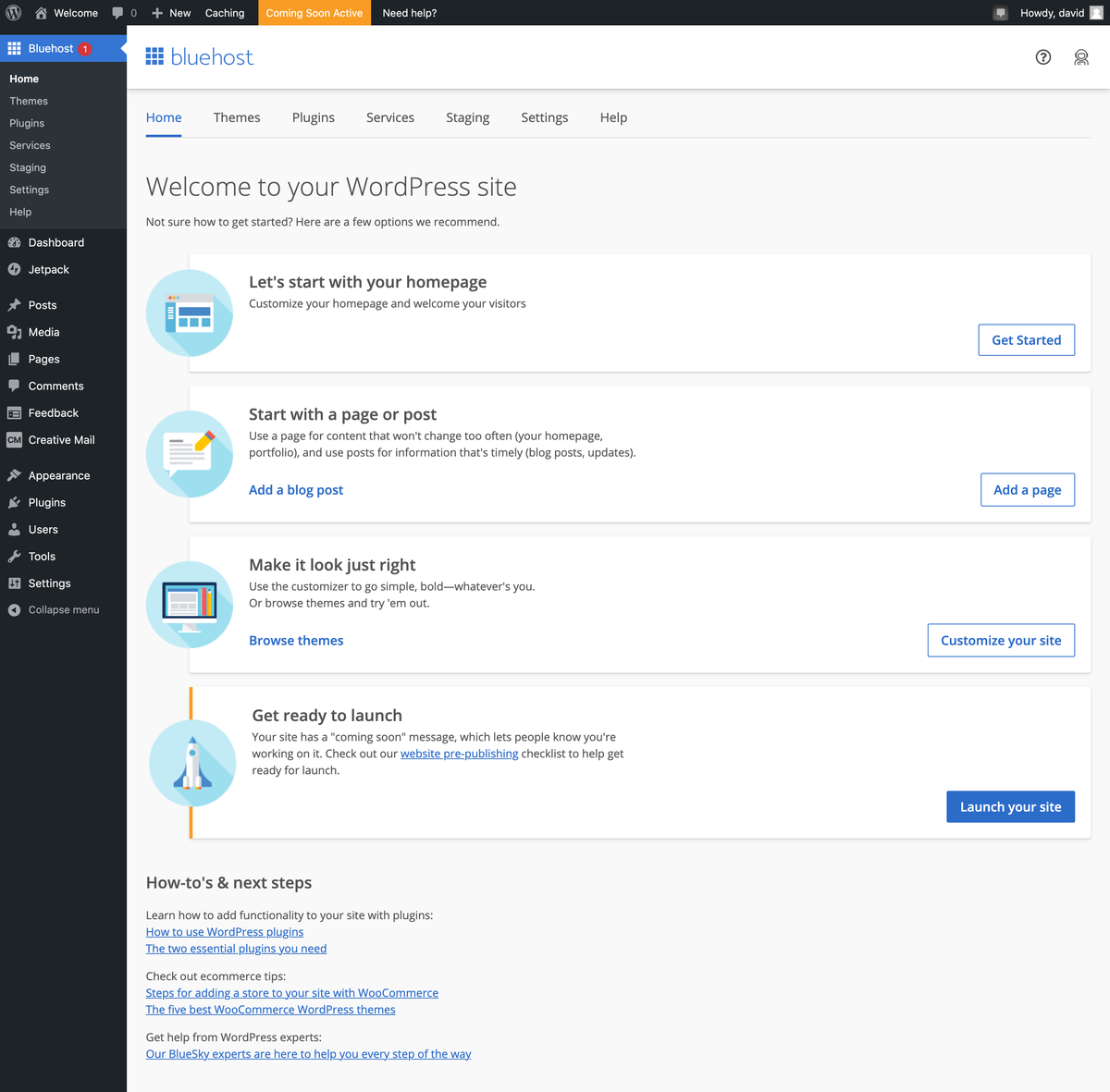The height and width of the screenshot is (1092, 1110).
Task: Click the Feedback form icon
Action: (14, 412)
